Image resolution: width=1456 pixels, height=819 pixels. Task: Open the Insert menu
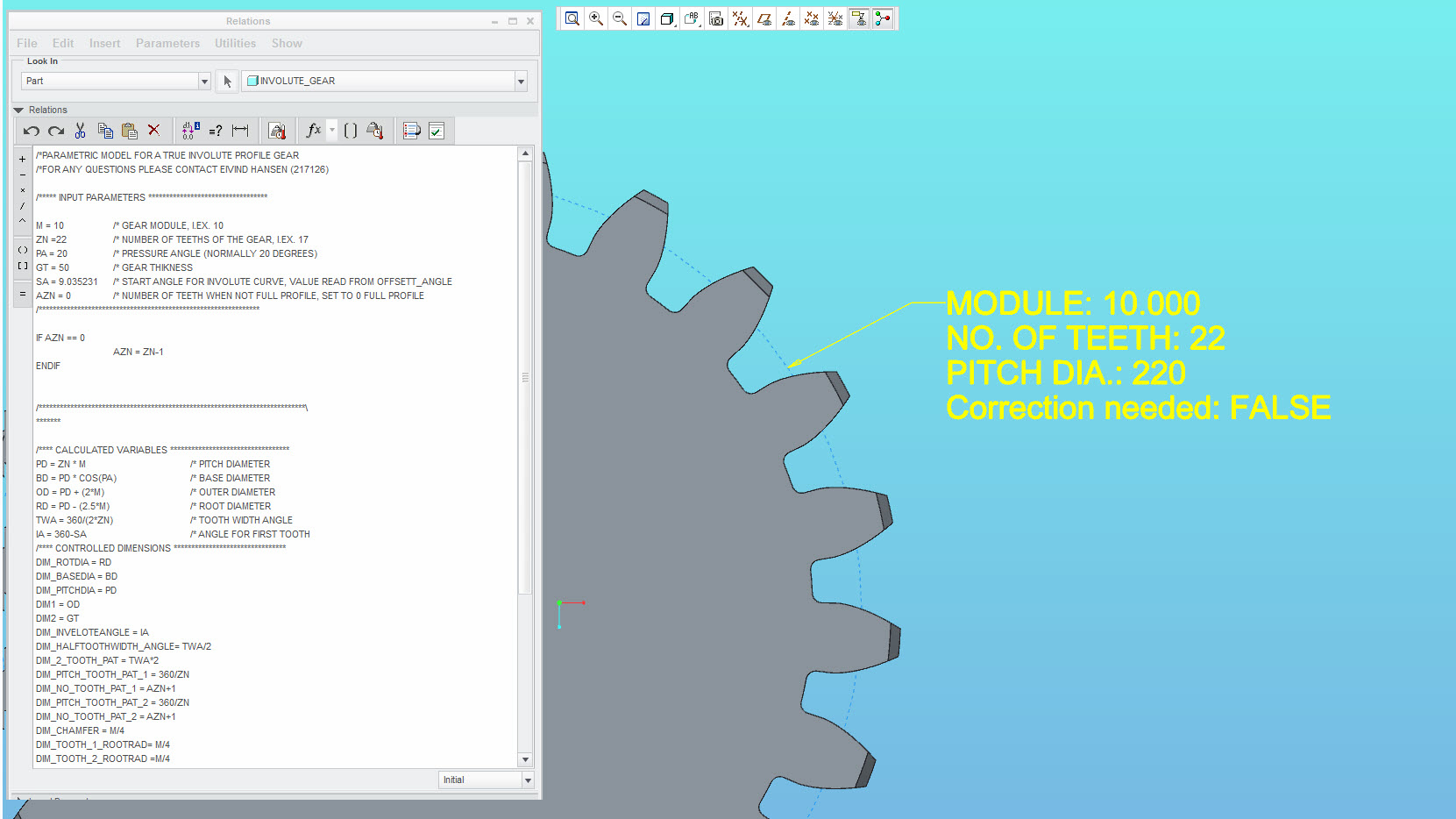coord(104,43)
